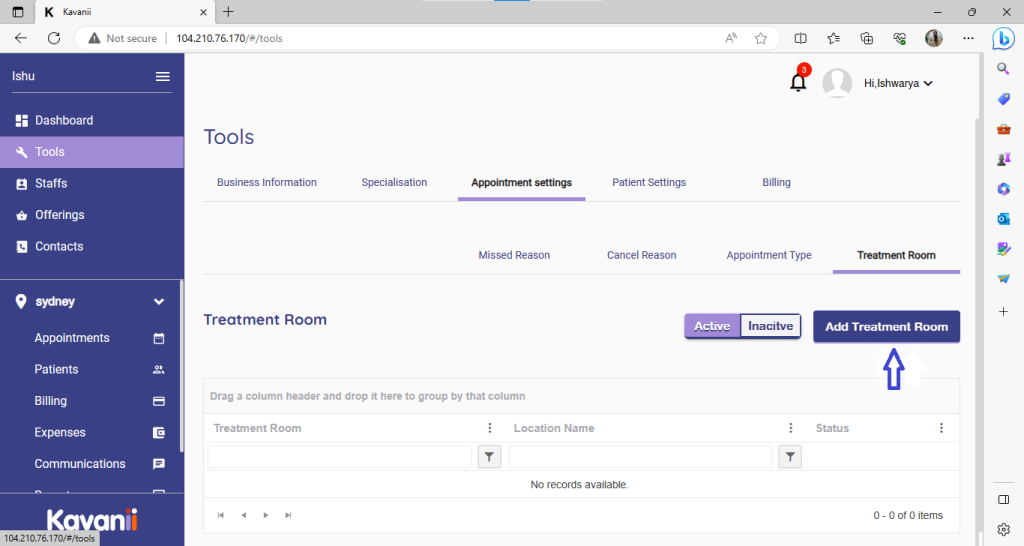Open Treatment Room column options menu

[490, 428]
